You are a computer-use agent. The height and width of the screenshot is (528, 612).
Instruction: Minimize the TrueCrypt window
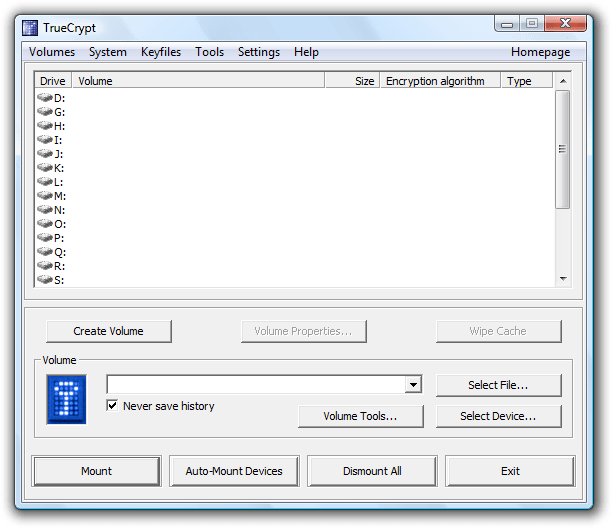tap(507, 24)
